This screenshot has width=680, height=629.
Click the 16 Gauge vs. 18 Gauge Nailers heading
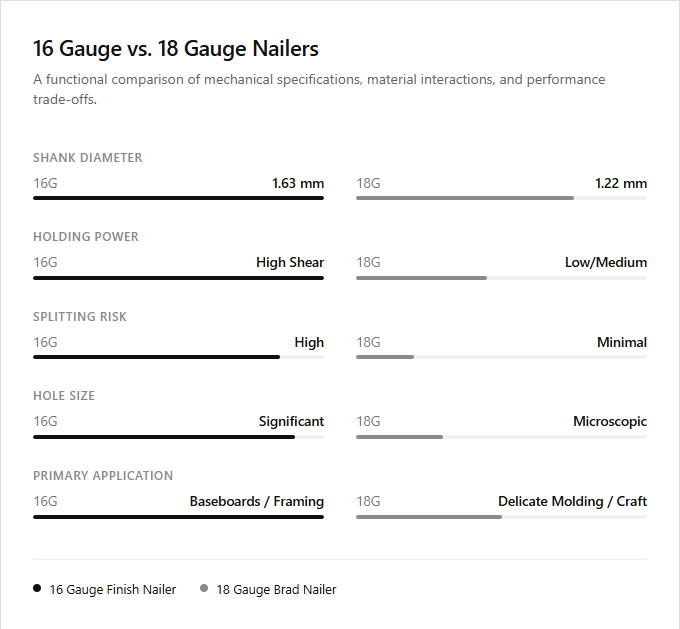(176, 48)
